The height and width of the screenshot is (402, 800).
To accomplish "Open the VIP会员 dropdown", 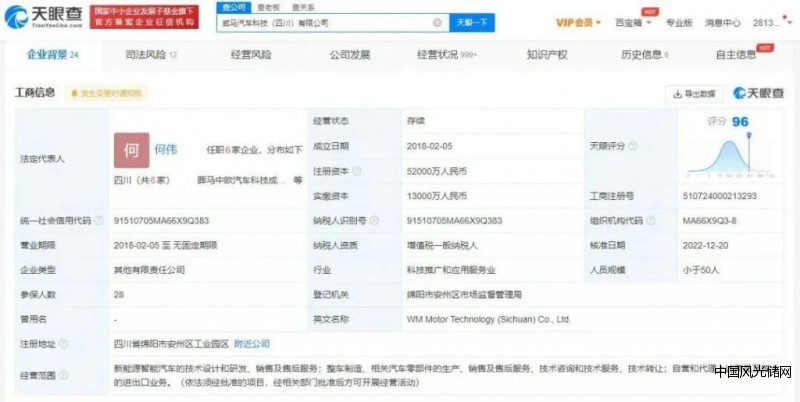I will pyautogui.click(x=578, y=22).
